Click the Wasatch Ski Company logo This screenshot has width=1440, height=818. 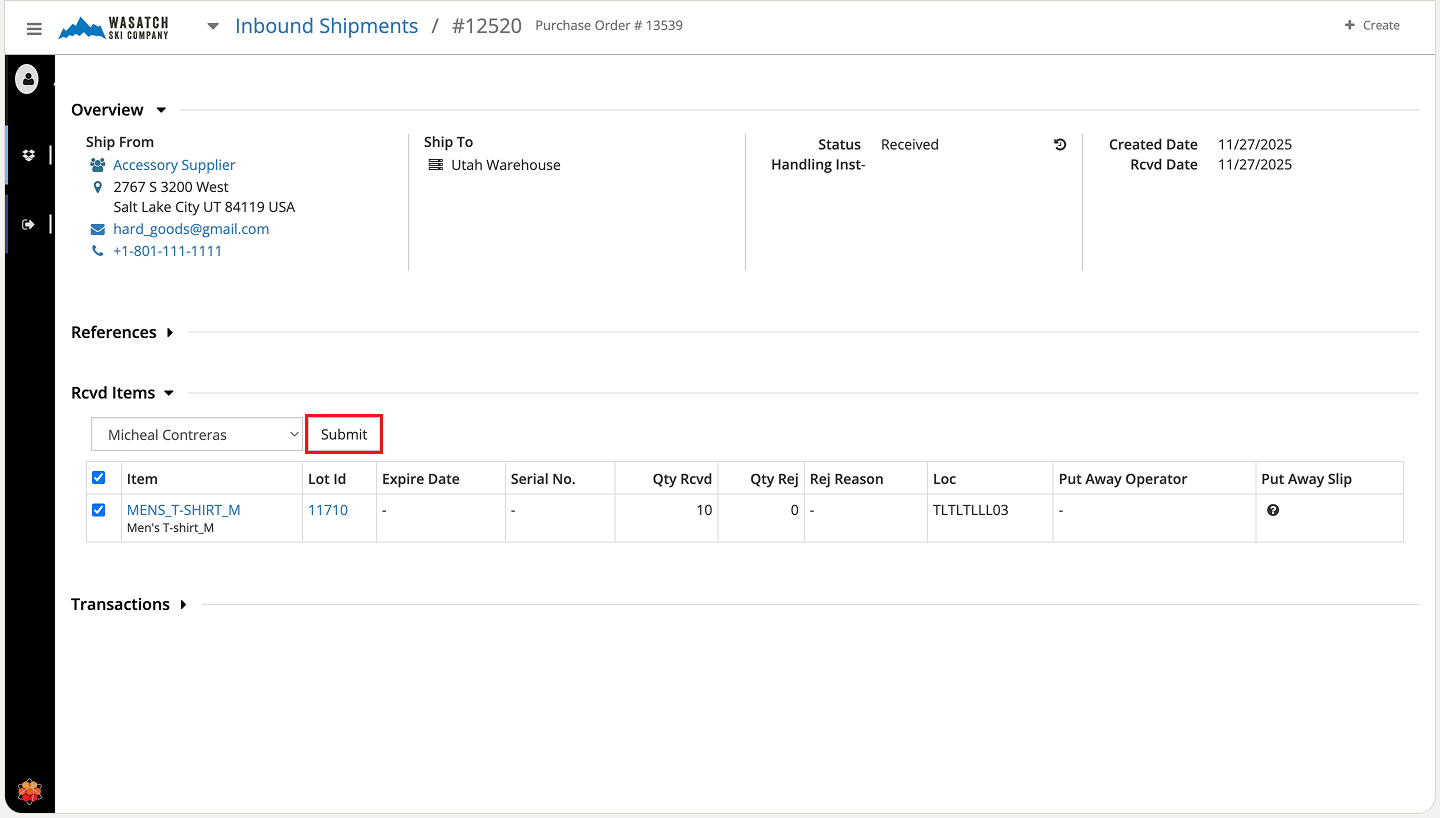[x=114, y=28]
